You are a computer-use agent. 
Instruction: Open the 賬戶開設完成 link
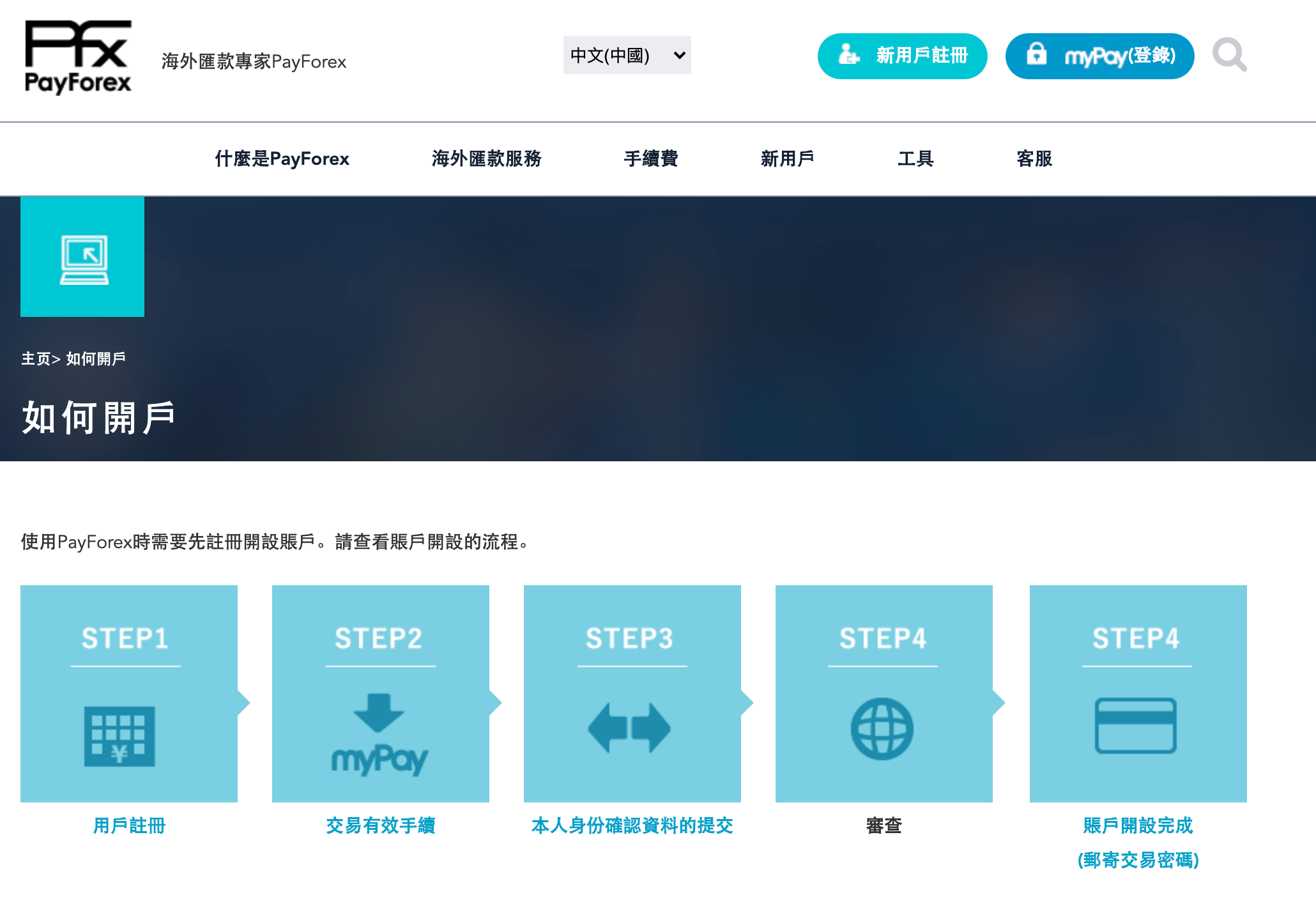pyautogui.click(x=1138, y=825)
